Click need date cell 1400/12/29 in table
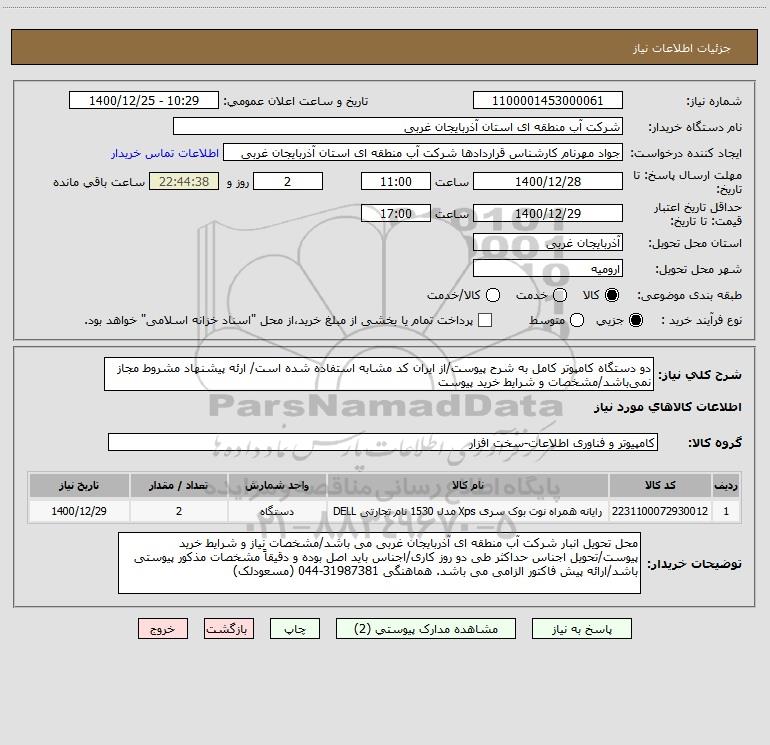 point(79,511)
